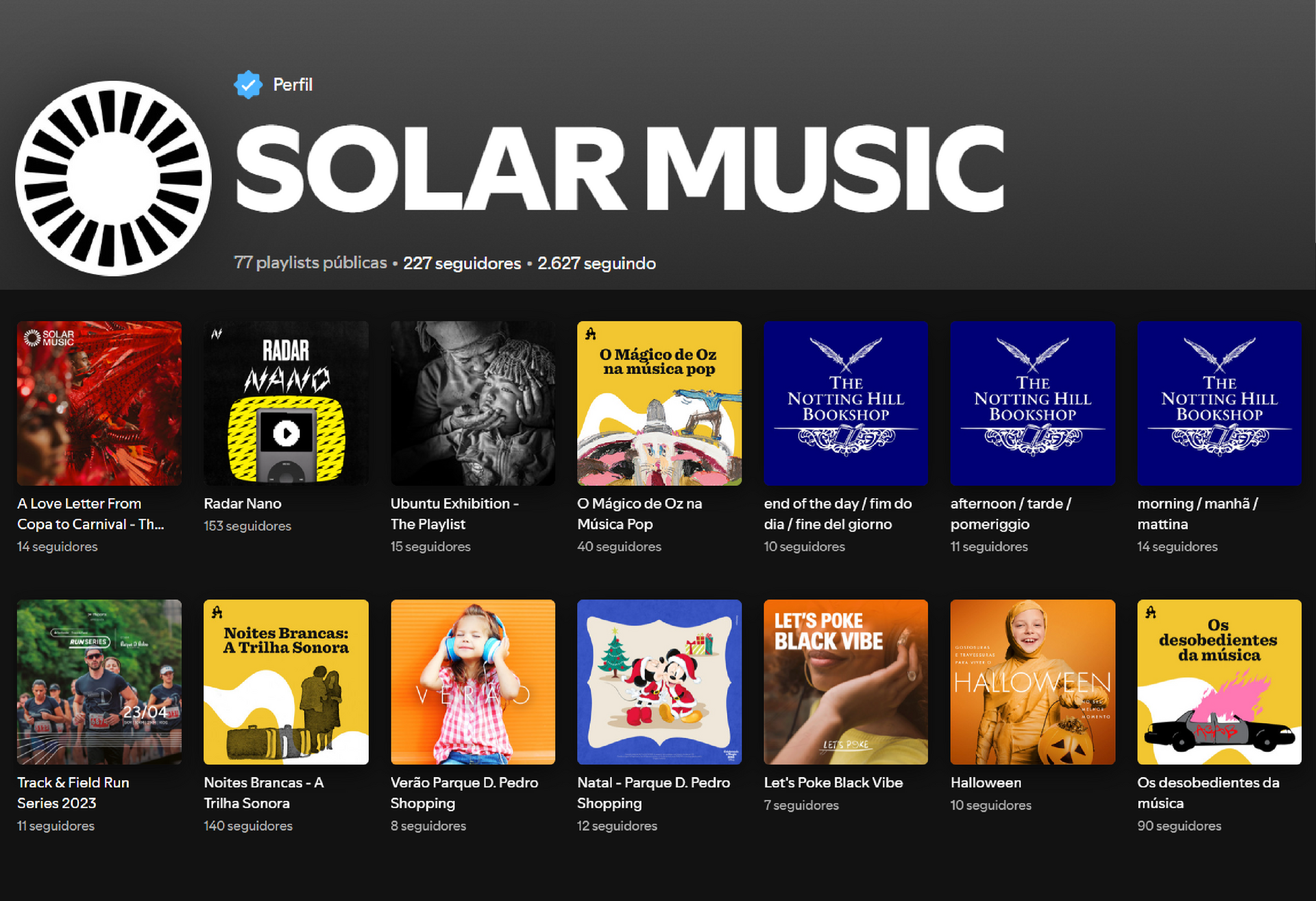The image size is (1316, 901).
Task: Click "15 seguidores" under Ubuntu Exhibition
Action: 430,547
